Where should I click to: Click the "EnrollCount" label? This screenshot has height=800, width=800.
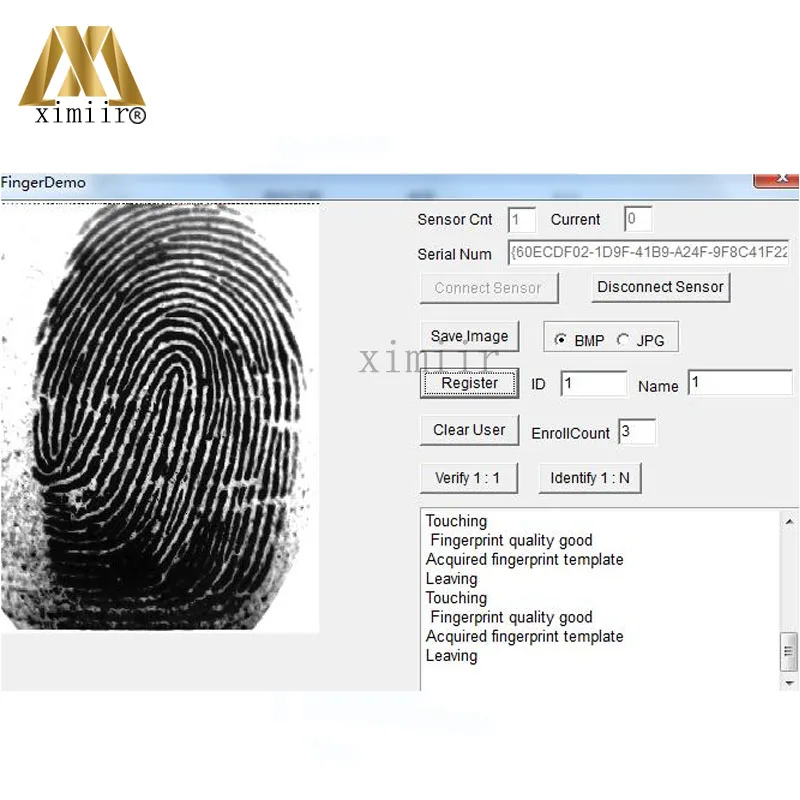click(x=570, y=433)
